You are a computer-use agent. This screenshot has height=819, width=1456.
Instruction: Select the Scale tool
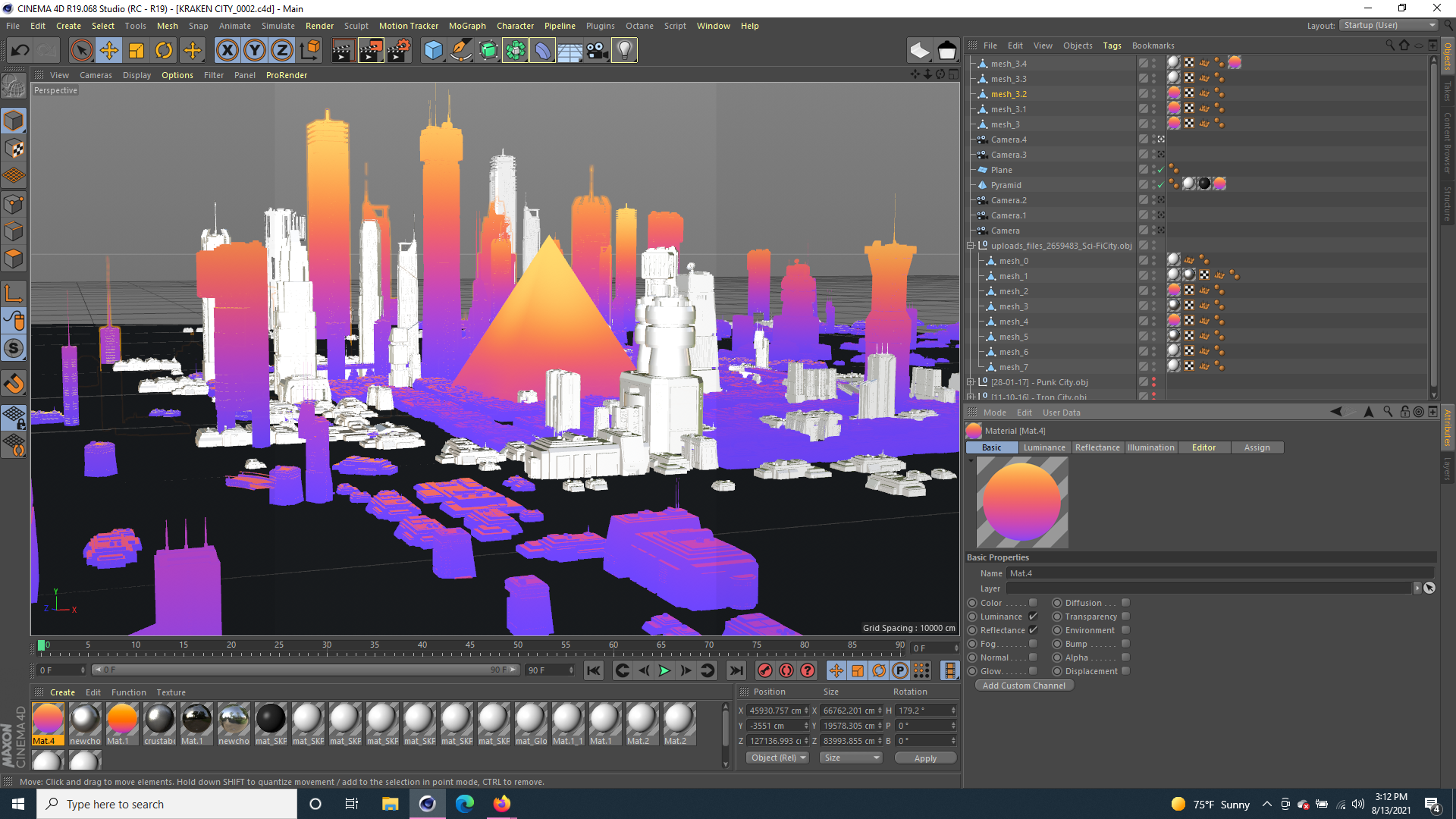(136, 50)
